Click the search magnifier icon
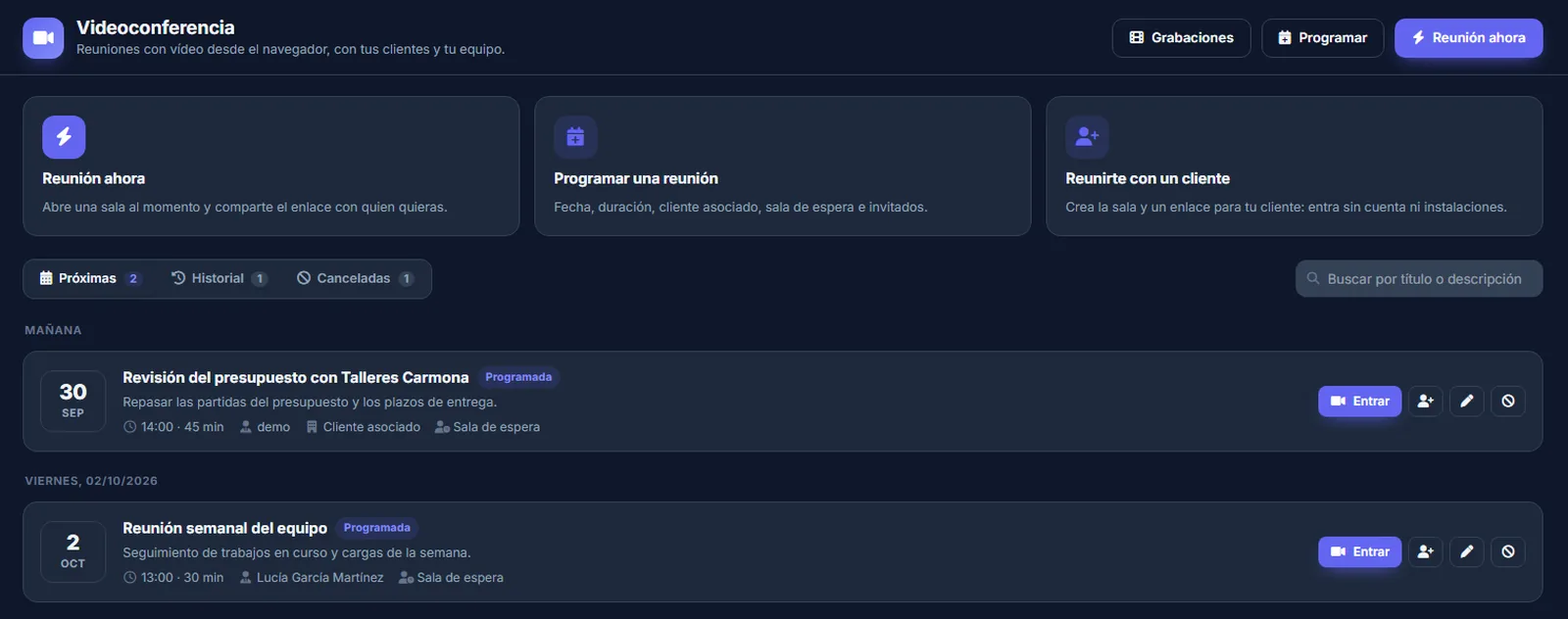The image size is (1568, 619). (1313, 278)
